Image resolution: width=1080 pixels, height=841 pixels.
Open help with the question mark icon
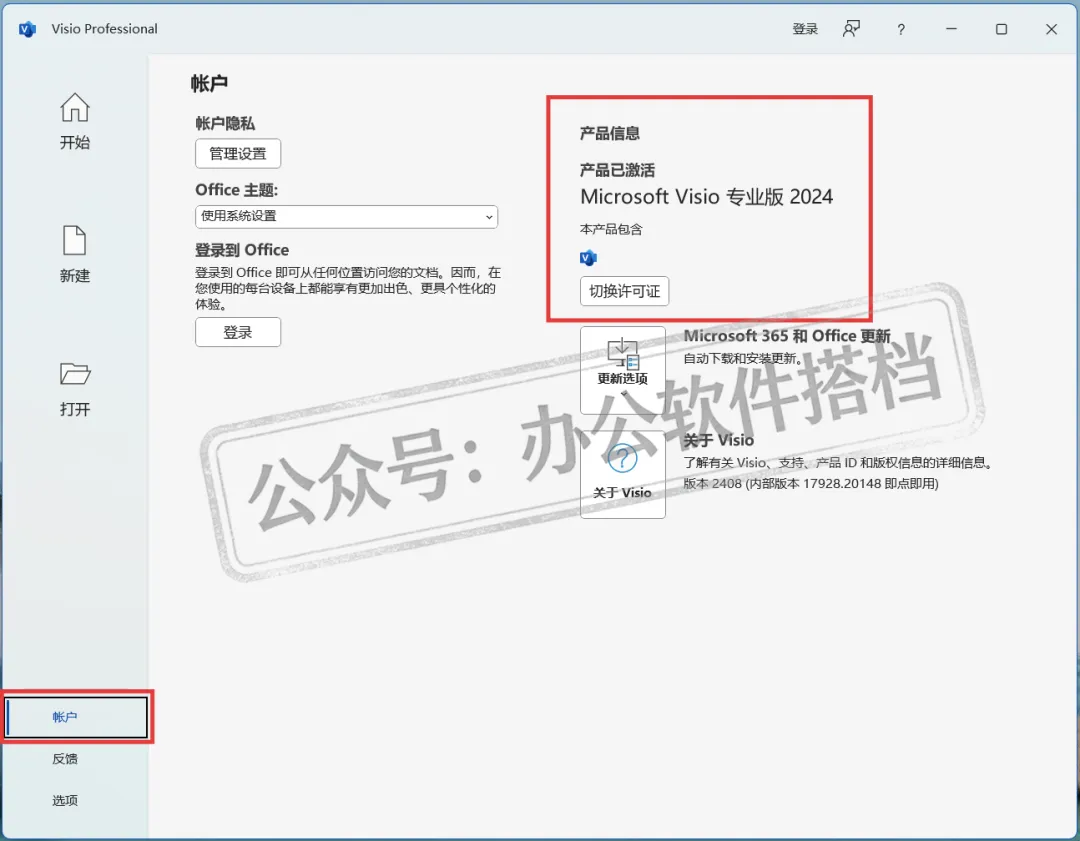[x=901, y=29]
